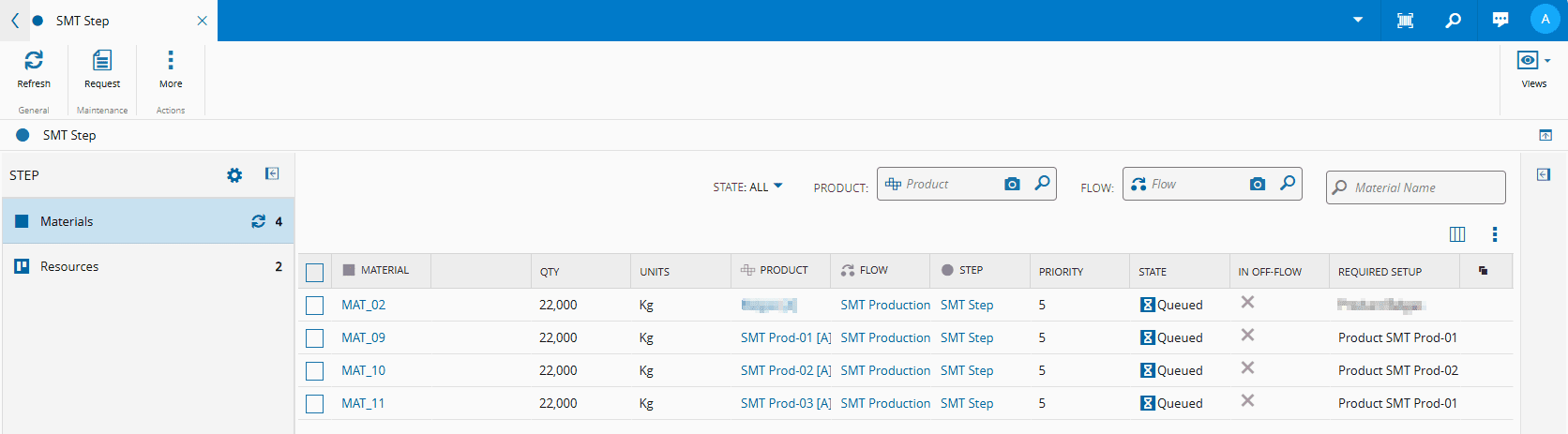Click camera icon in Product filter
This screenshot has width=1568, height=434.
(x=1012, y=185)
